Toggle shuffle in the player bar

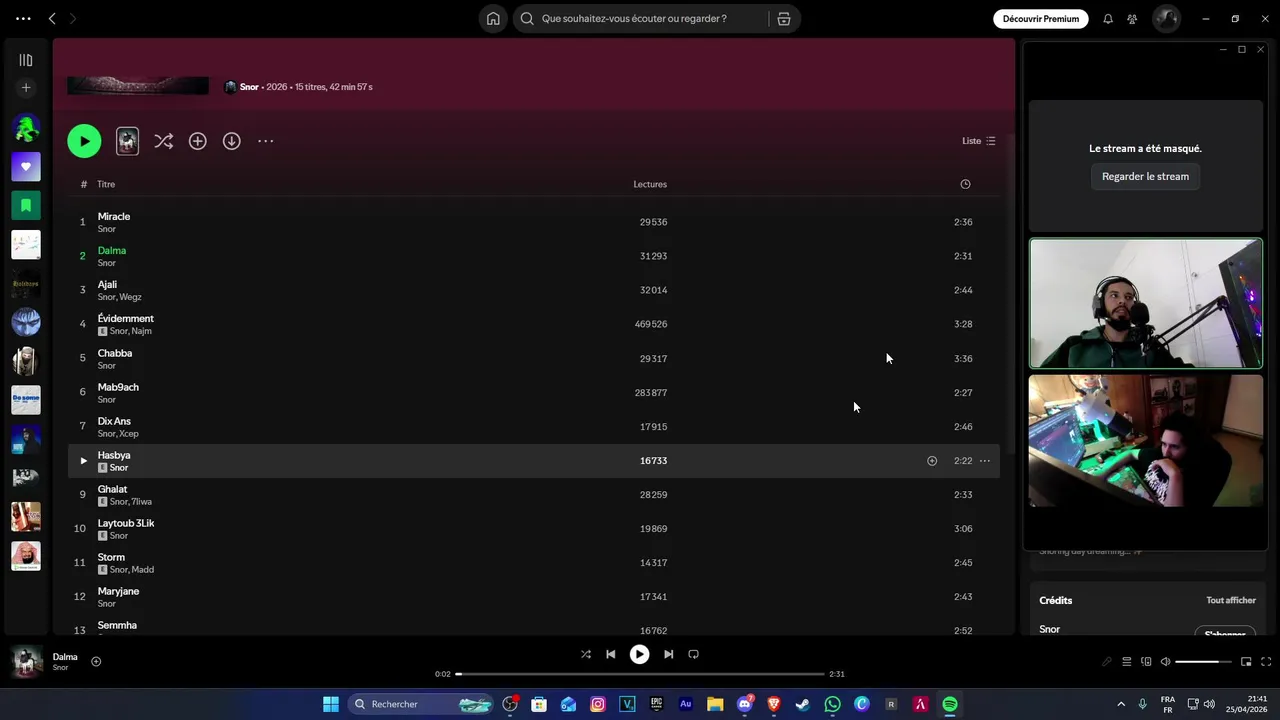point(586,654)
